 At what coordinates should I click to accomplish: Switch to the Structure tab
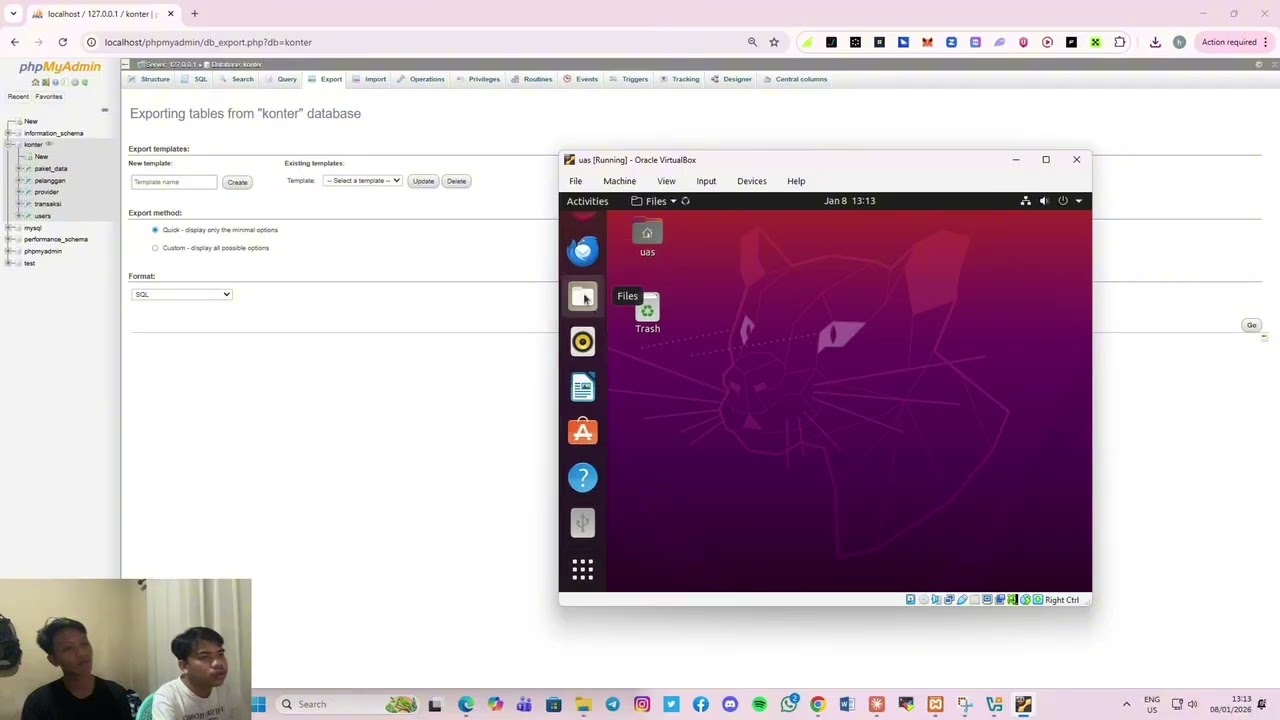click(x=149, y=79)
